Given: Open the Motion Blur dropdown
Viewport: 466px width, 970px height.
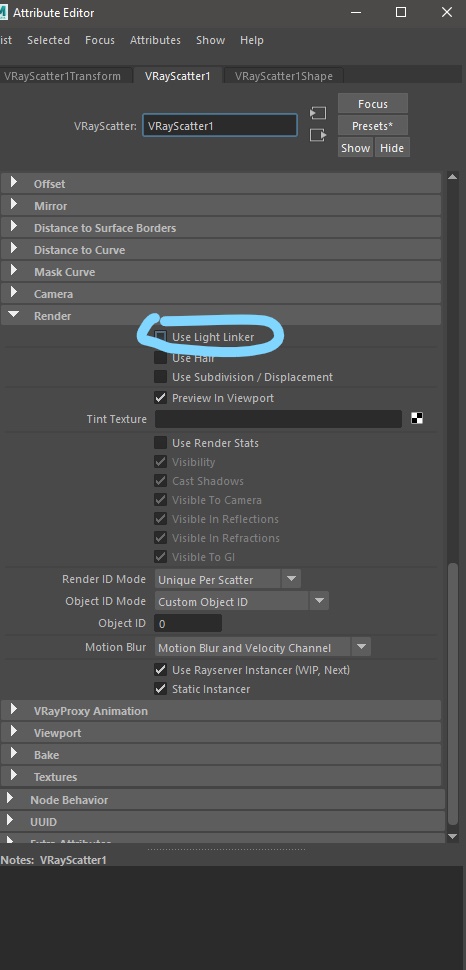Looking at the screenshot, I should pyautogui.click(x=262, y=648).
